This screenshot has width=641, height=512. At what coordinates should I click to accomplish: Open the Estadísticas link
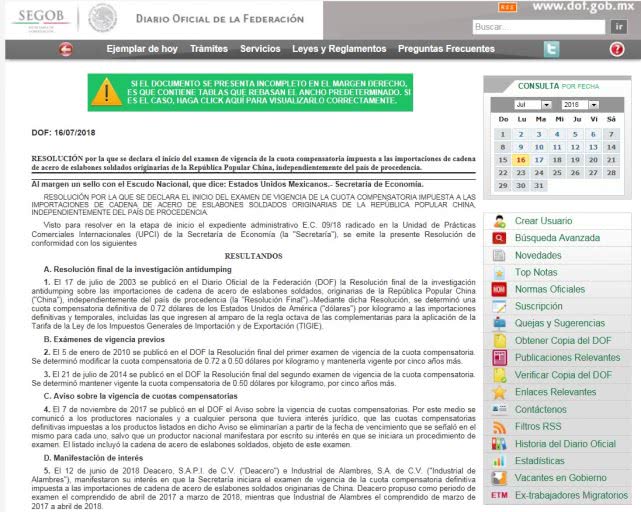(x=540, y=461)
